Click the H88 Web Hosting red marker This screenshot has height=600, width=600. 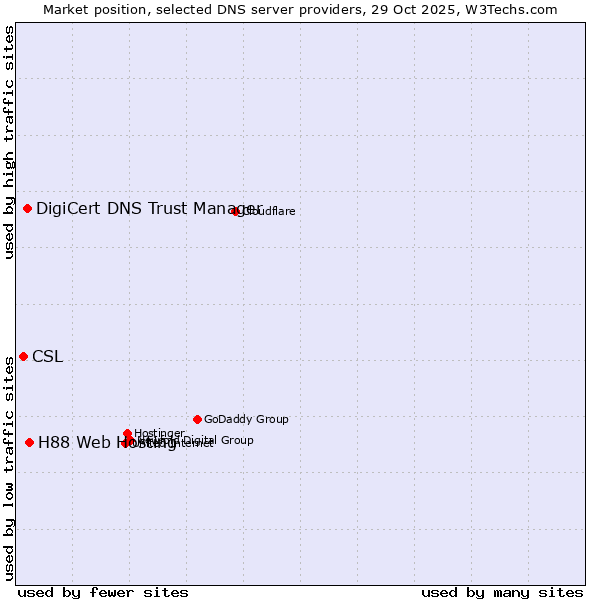[x=30, y=442]
